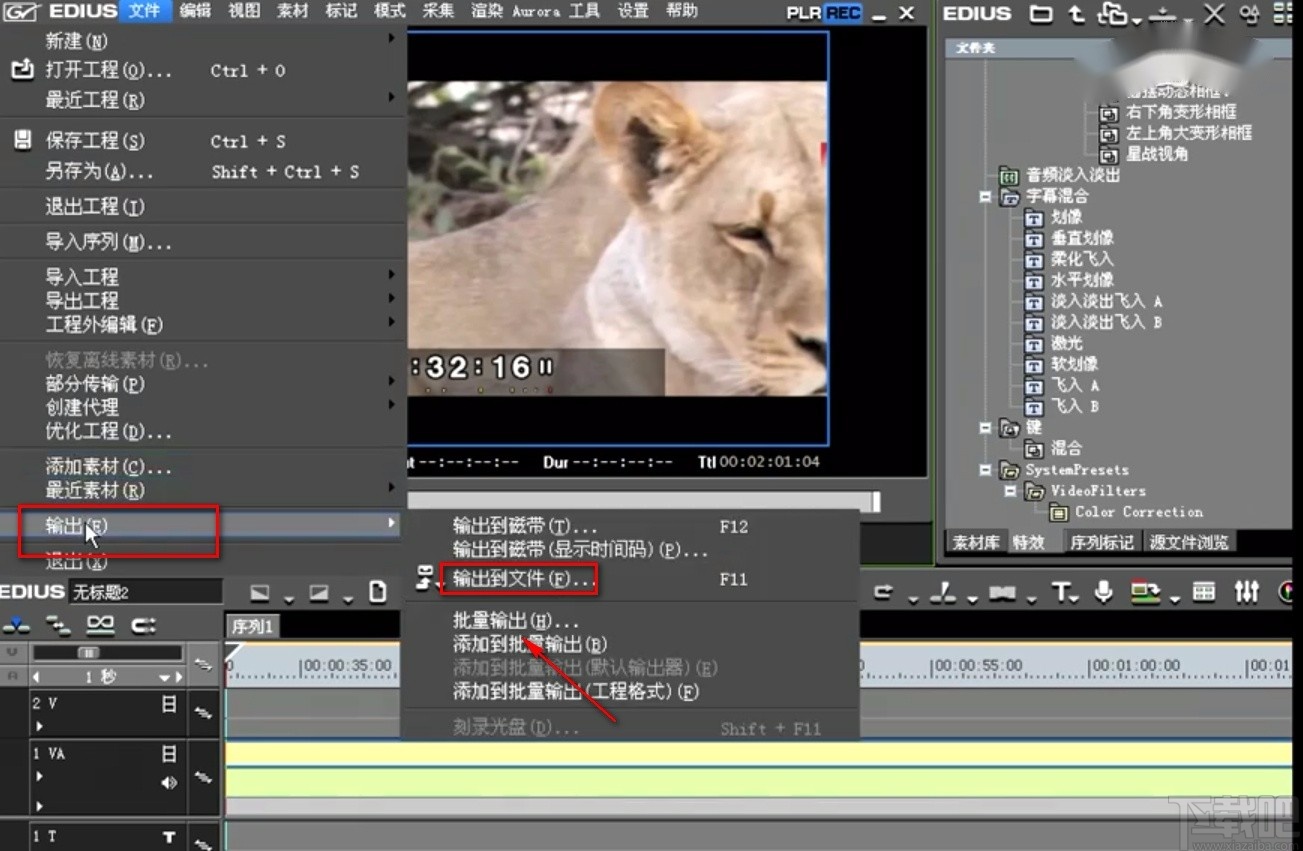Select the voiceover microphone icon

(x=1103, y=590)
